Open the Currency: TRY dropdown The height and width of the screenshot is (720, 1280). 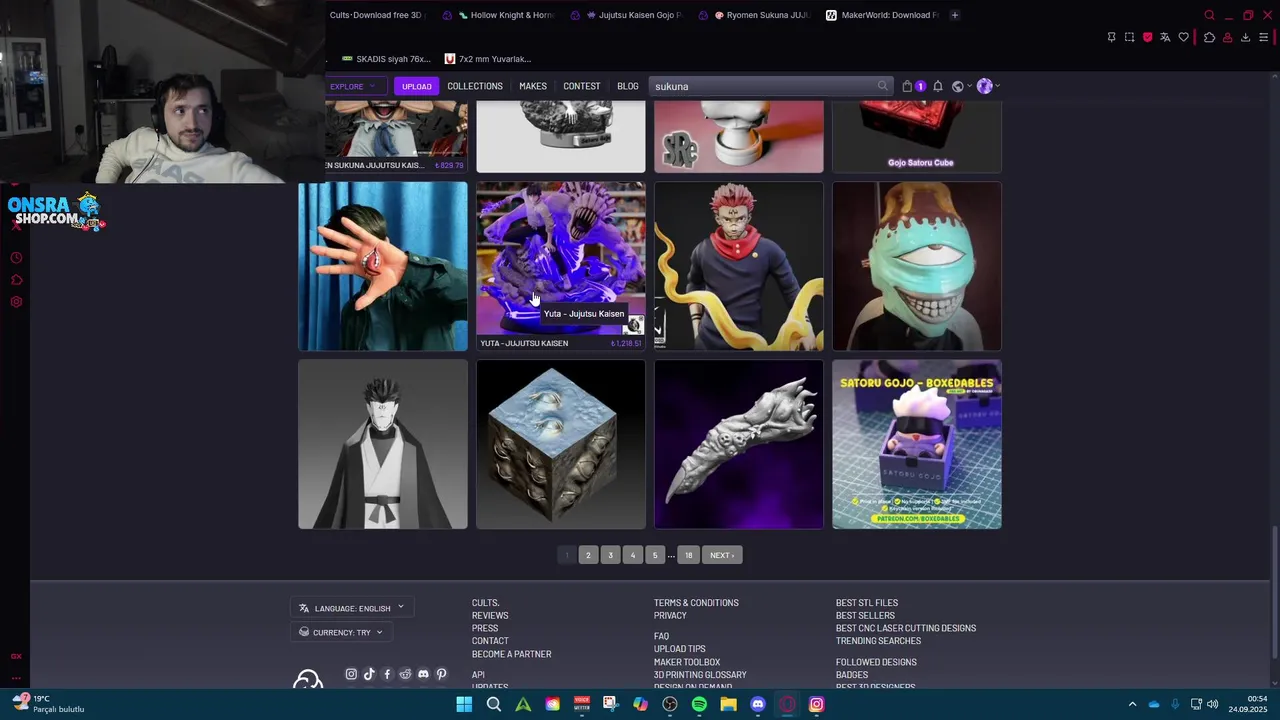[x=340, y=632]
